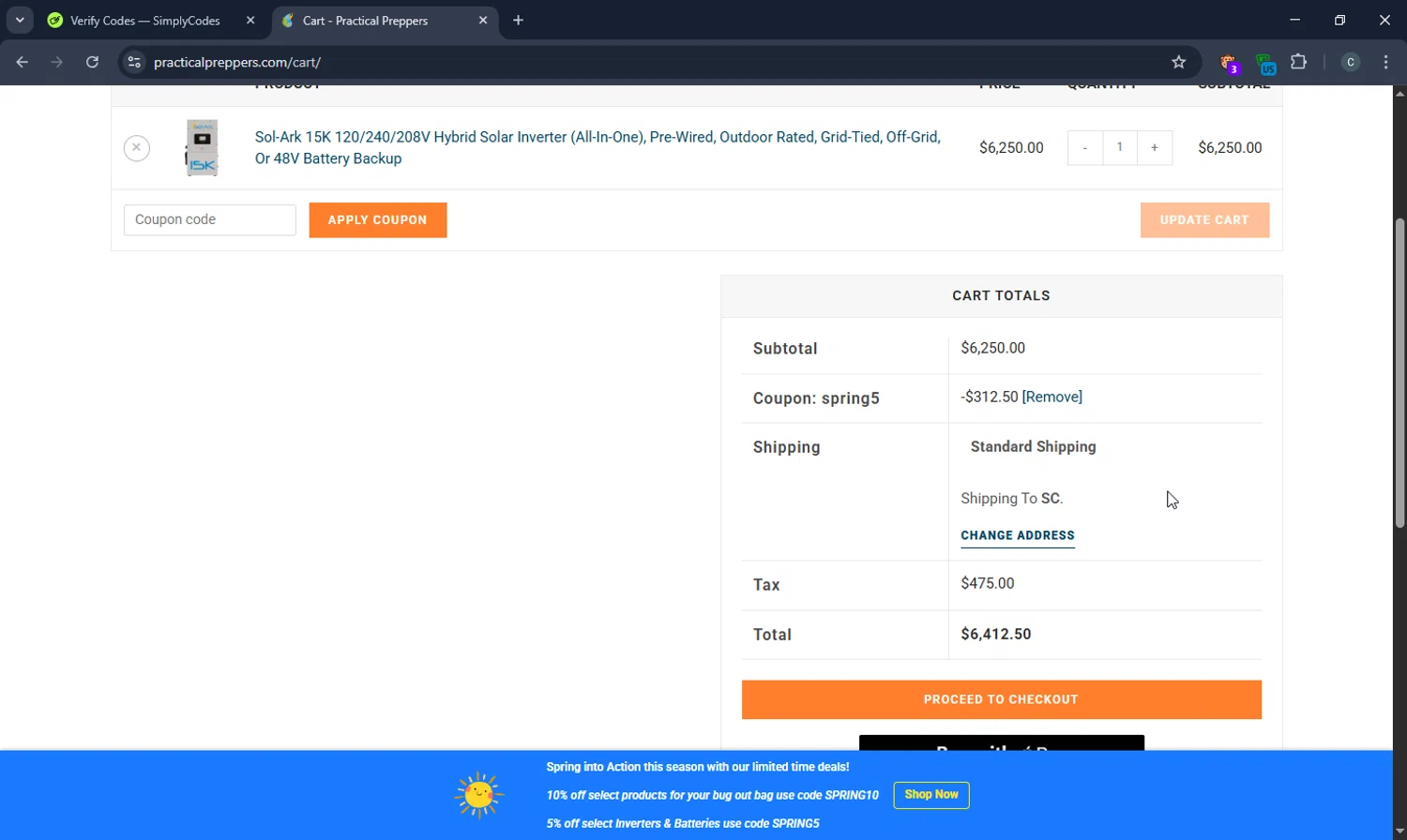Click the 'Coupon: spring5' label
The width and height of the screenshot is (1407, 840).
tap(816, 398)
